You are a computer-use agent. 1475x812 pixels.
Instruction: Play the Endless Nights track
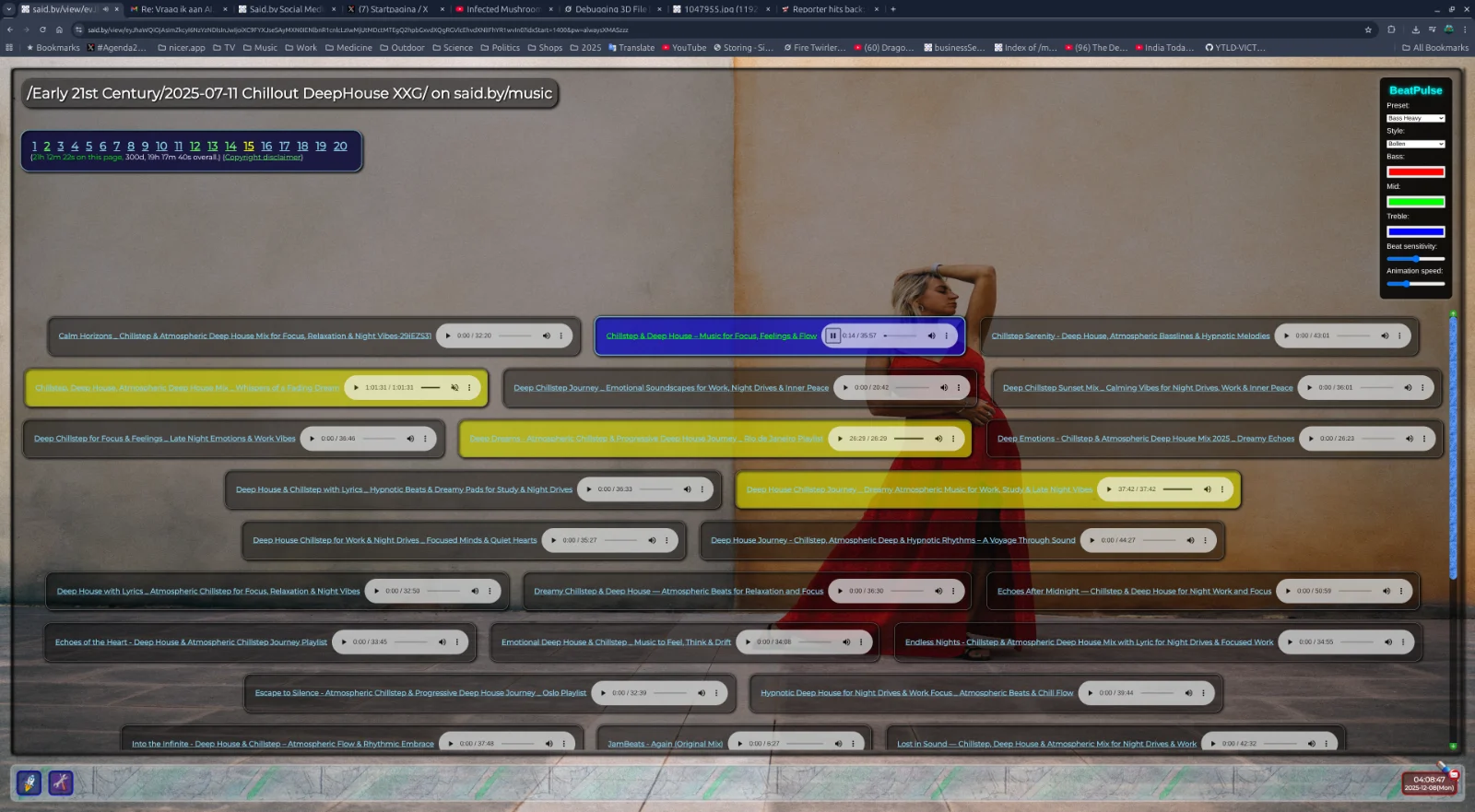point(1291,641)
